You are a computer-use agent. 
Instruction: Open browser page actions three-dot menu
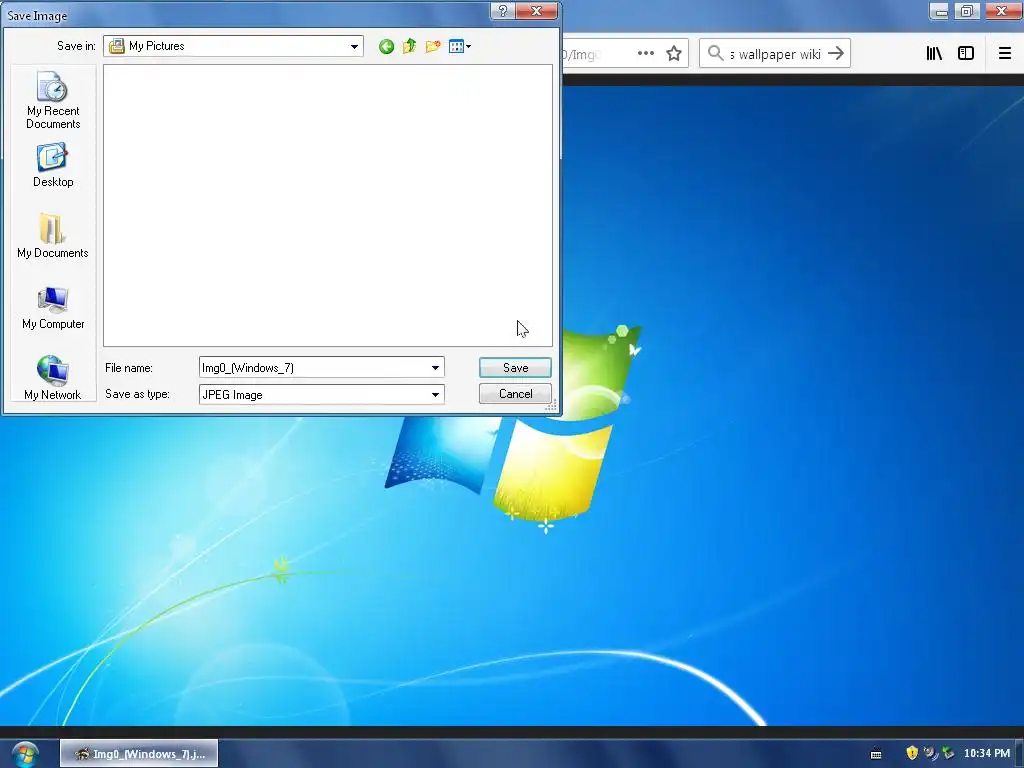pos(646,54)
